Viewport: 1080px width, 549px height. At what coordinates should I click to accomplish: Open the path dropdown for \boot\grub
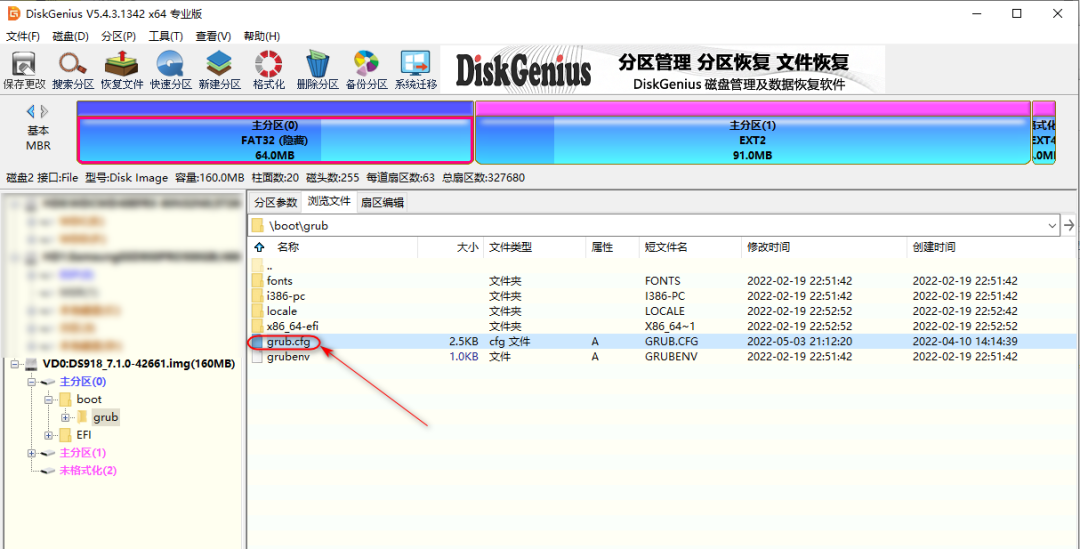1052,225
